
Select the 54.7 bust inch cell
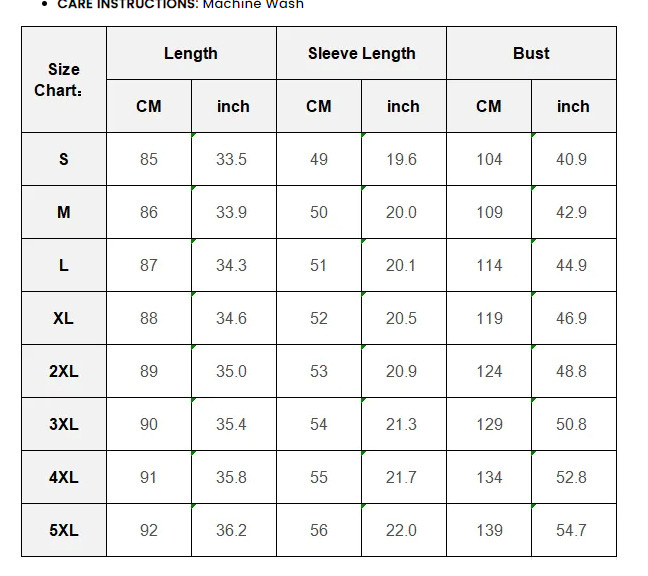pos(574,530)
